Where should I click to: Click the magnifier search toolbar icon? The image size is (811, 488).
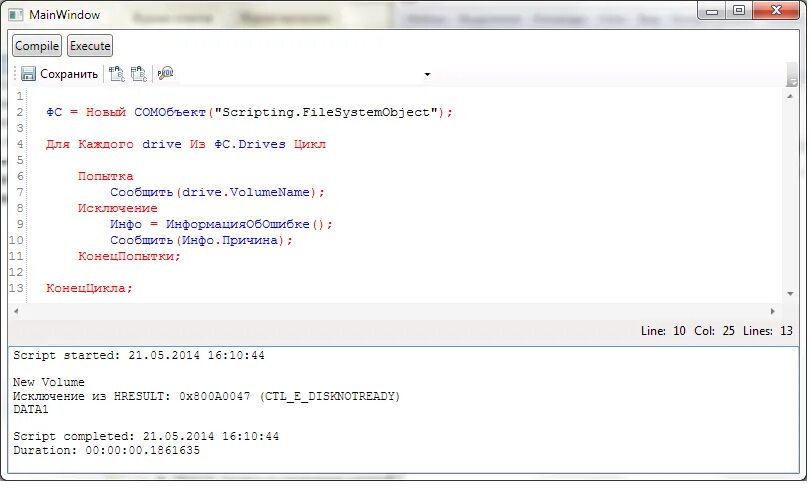point(166,74)
